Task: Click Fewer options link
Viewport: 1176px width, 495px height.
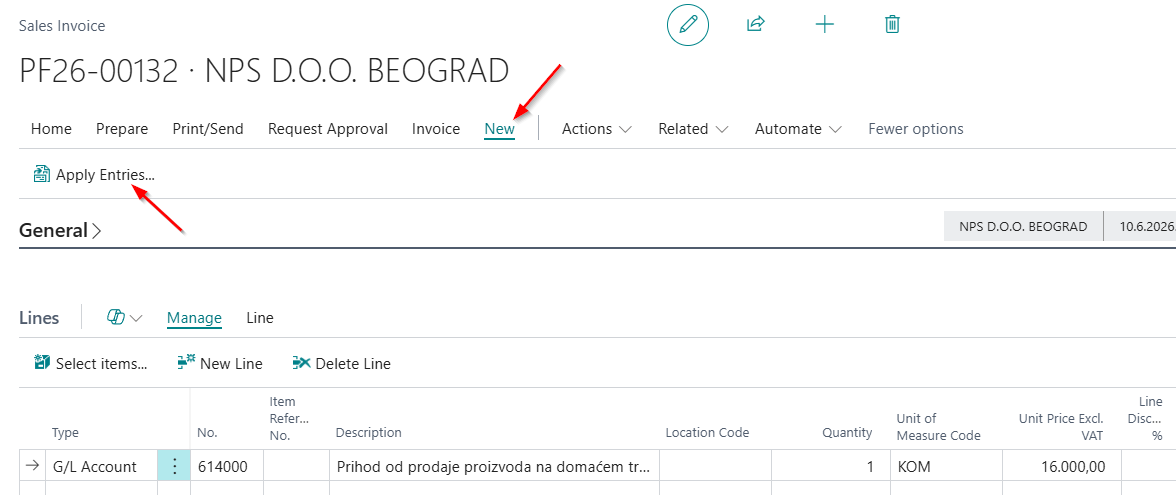Action: point(916,129)
